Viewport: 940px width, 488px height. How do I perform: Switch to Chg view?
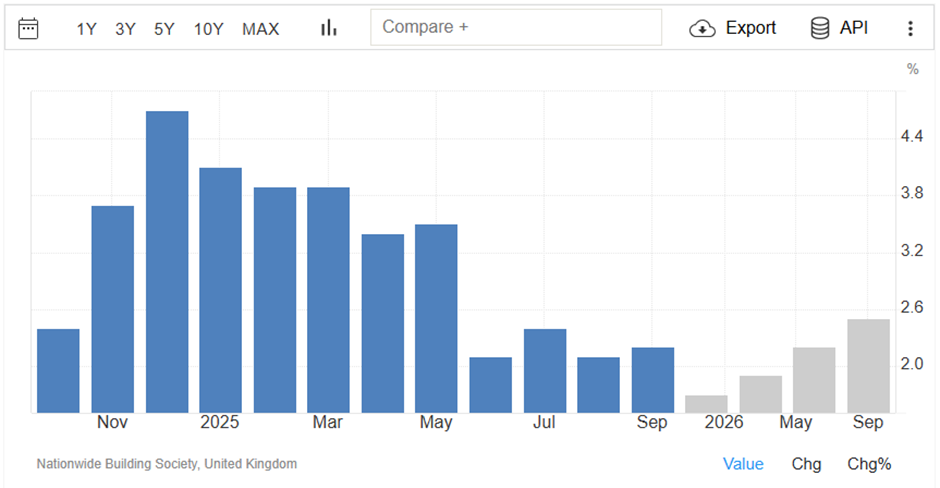tap(806, 463)
